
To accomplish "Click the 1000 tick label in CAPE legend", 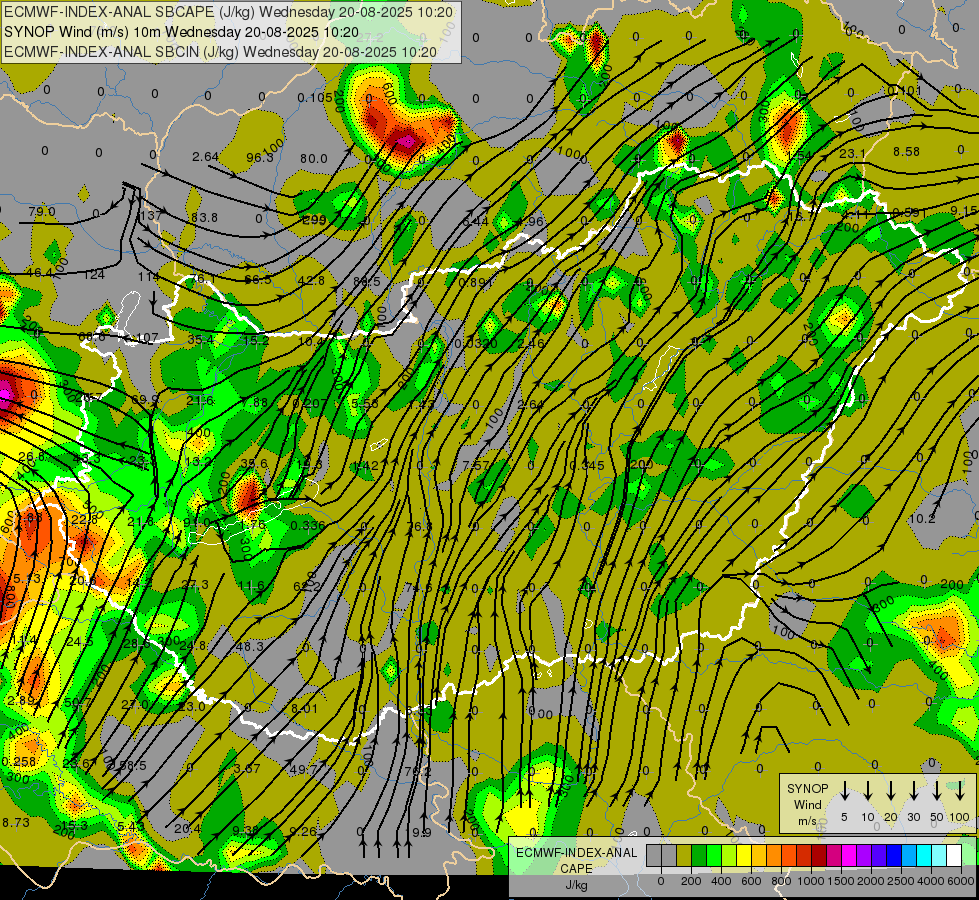I will pyautogui.click(x=811, y=881).
